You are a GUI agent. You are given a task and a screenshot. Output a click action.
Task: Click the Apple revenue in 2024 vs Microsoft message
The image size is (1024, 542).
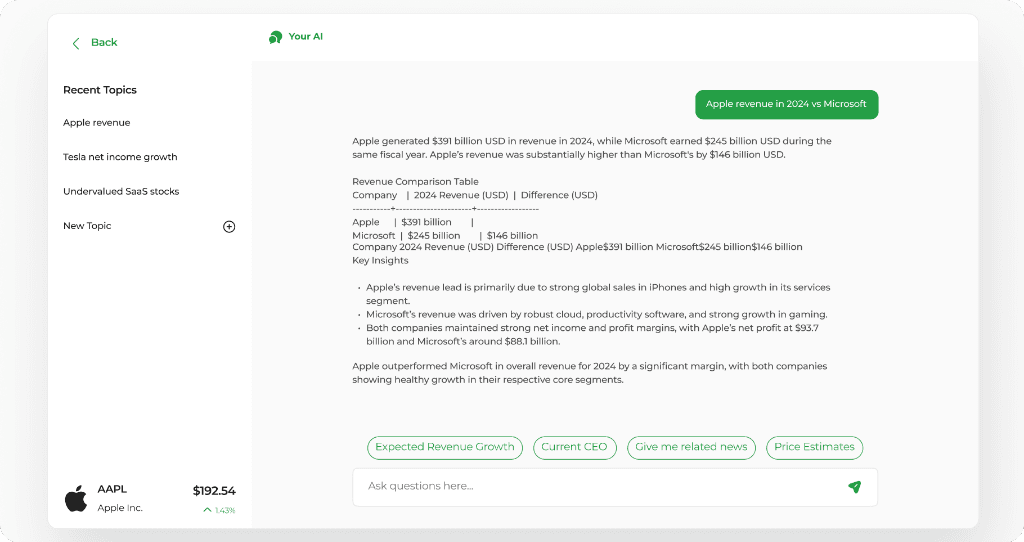(786, 104)
